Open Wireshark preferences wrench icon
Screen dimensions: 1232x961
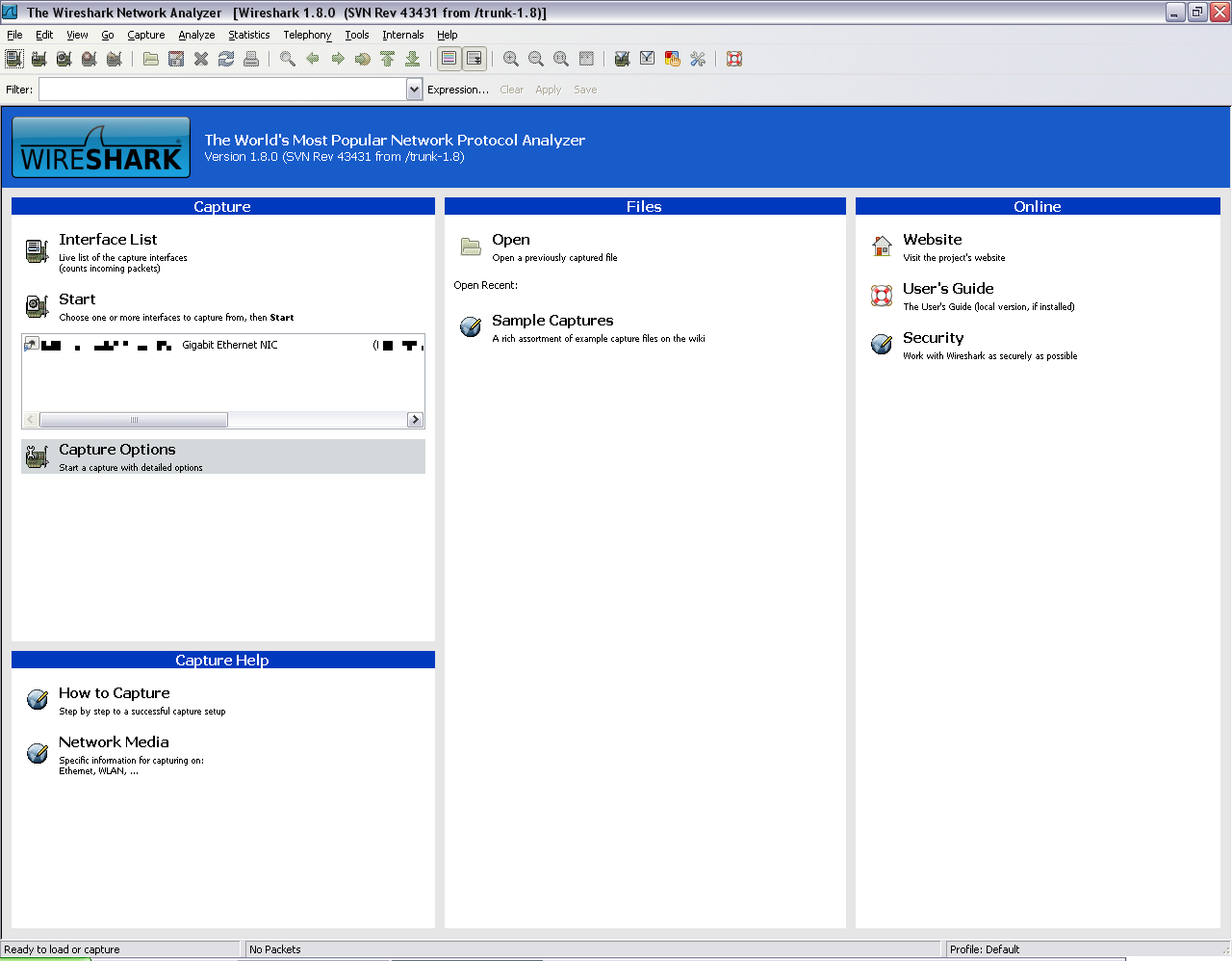coord(697,59)
